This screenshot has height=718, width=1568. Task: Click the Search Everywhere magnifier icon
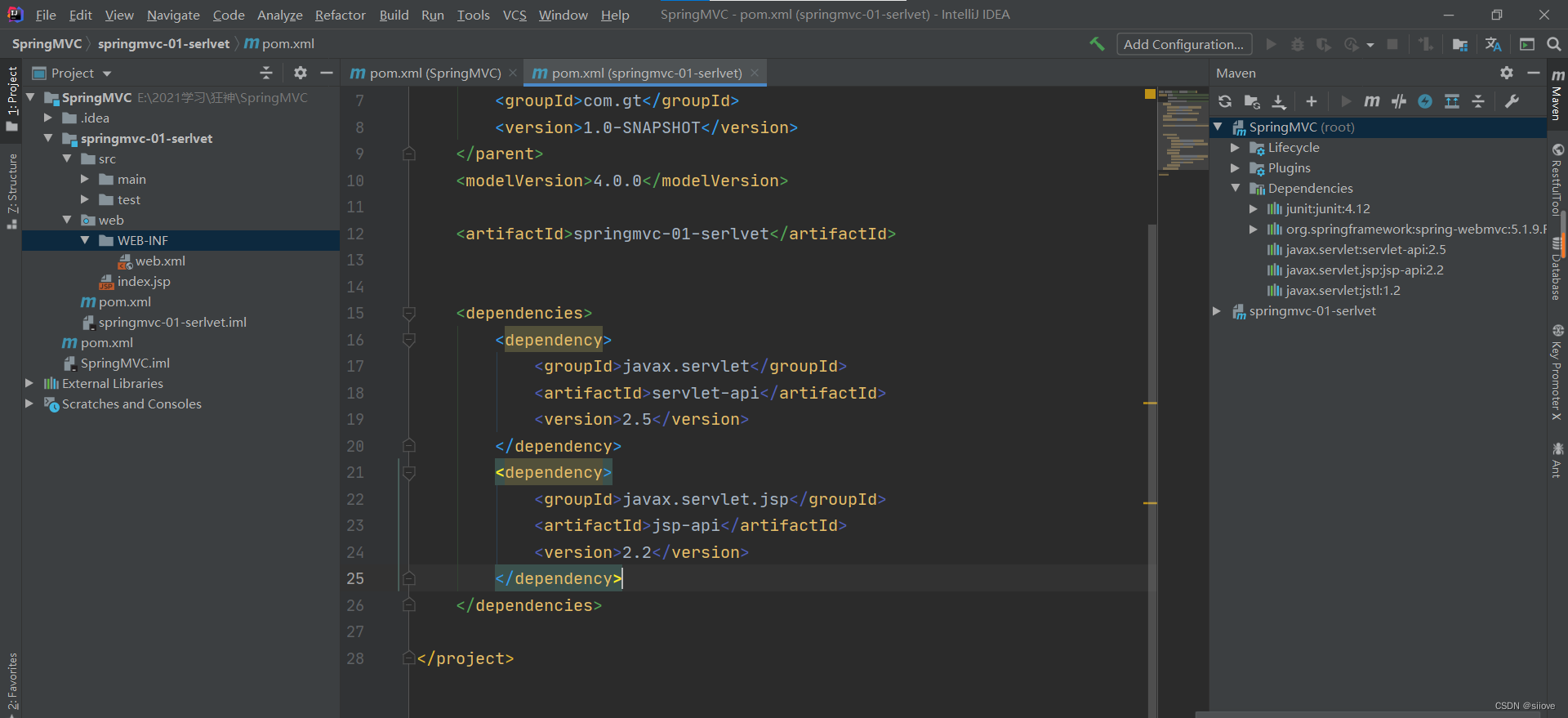[1553, 44]
